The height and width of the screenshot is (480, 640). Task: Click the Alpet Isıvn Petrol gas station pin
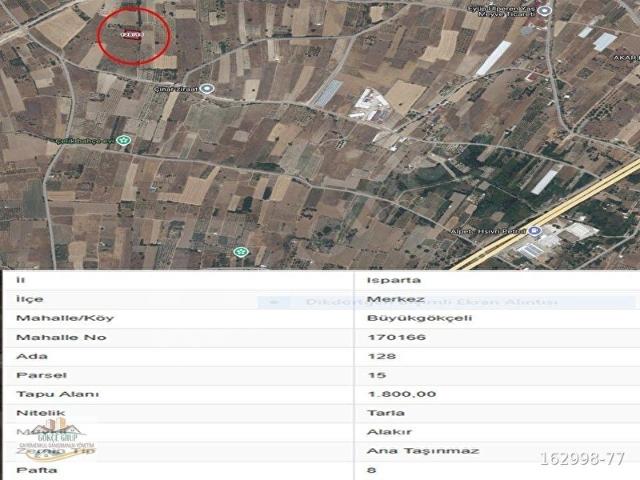[534, 231]
